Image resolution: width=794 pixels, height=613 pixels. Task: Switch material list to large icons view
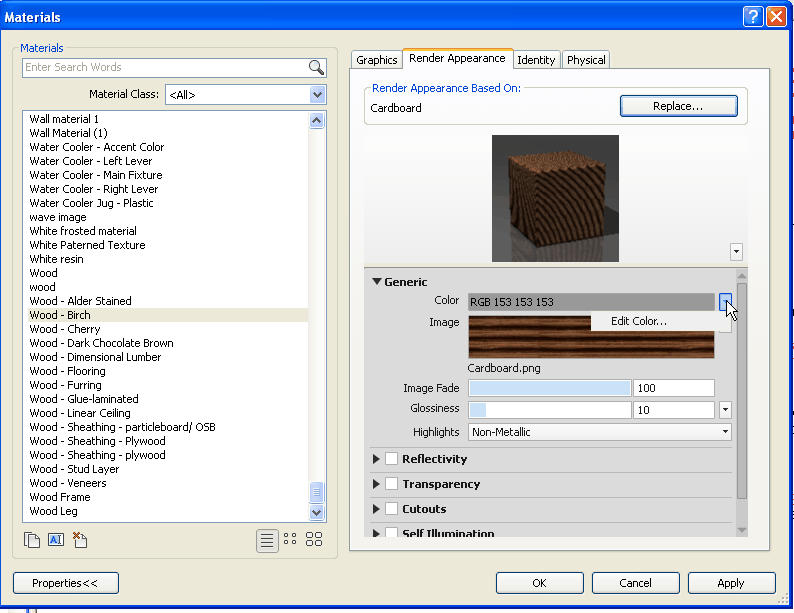[x=314, y=540]
